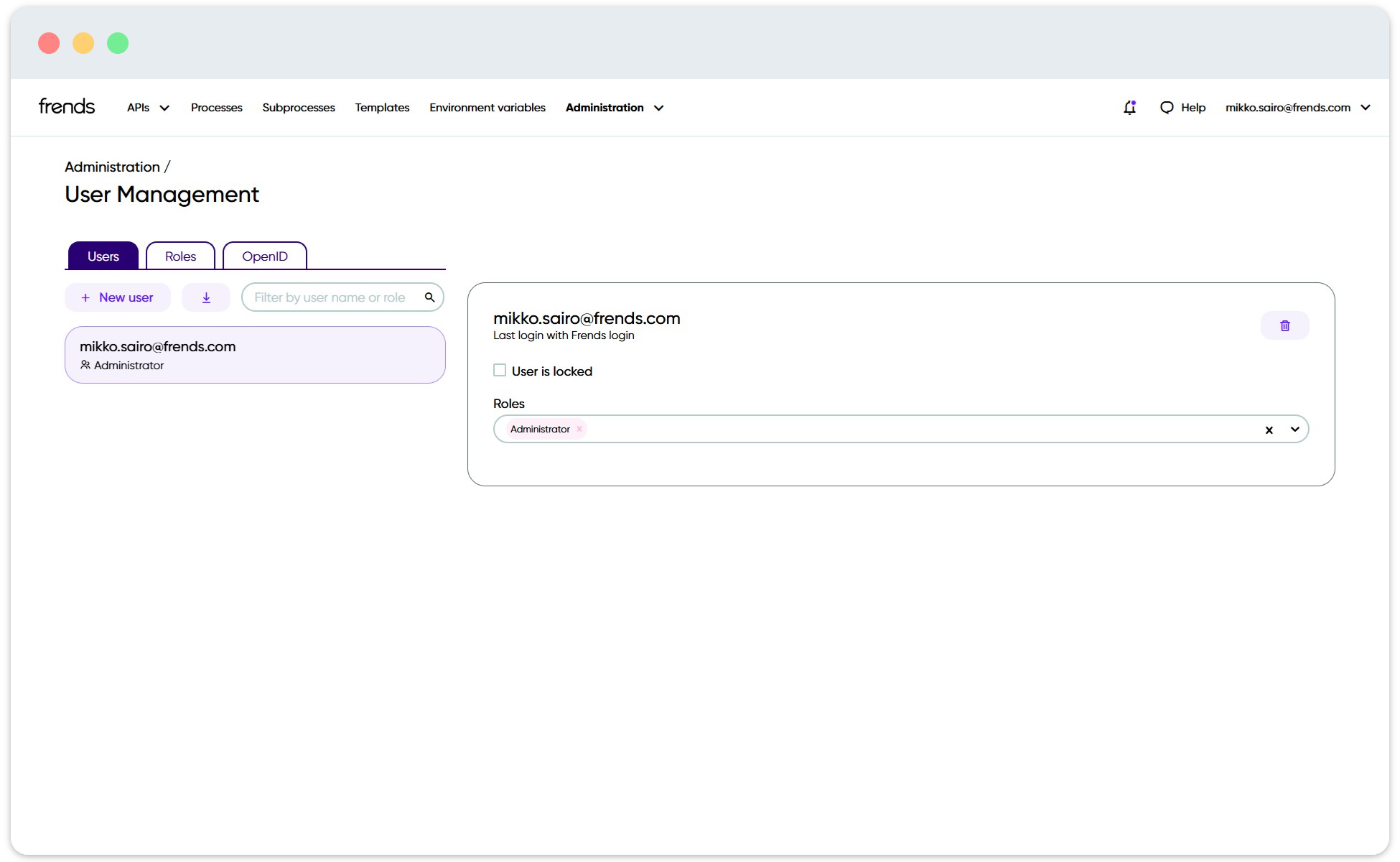Click the Administrator group icon under the user entry

(85, 365)
